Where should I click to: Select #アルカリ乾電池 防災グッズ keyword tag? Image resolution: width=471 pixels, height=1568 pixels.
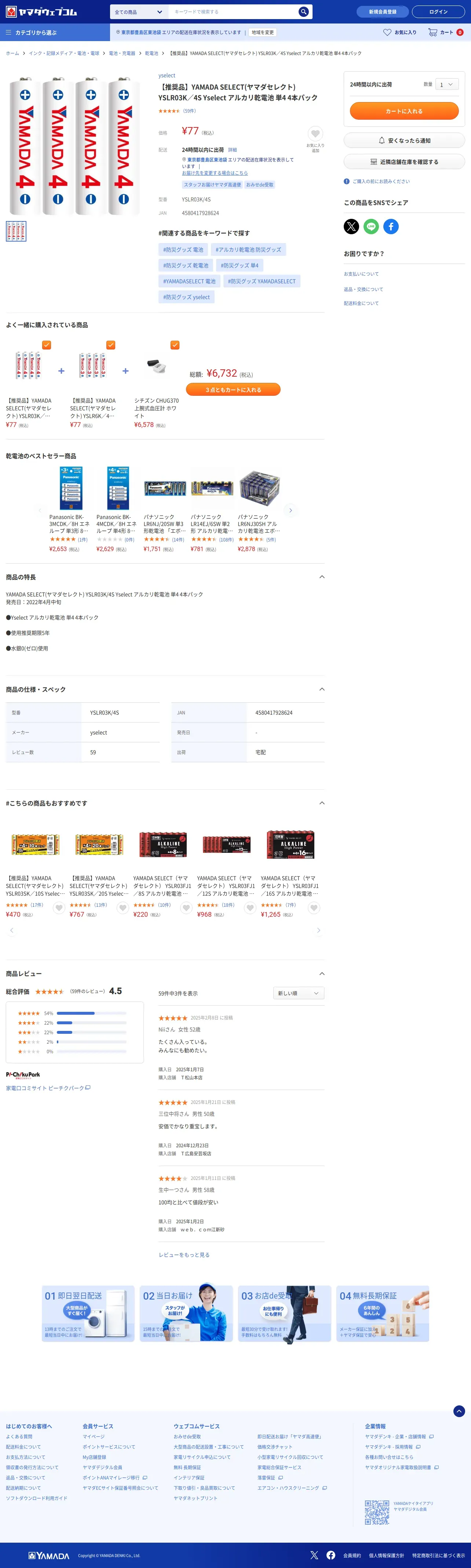(248, 249)
